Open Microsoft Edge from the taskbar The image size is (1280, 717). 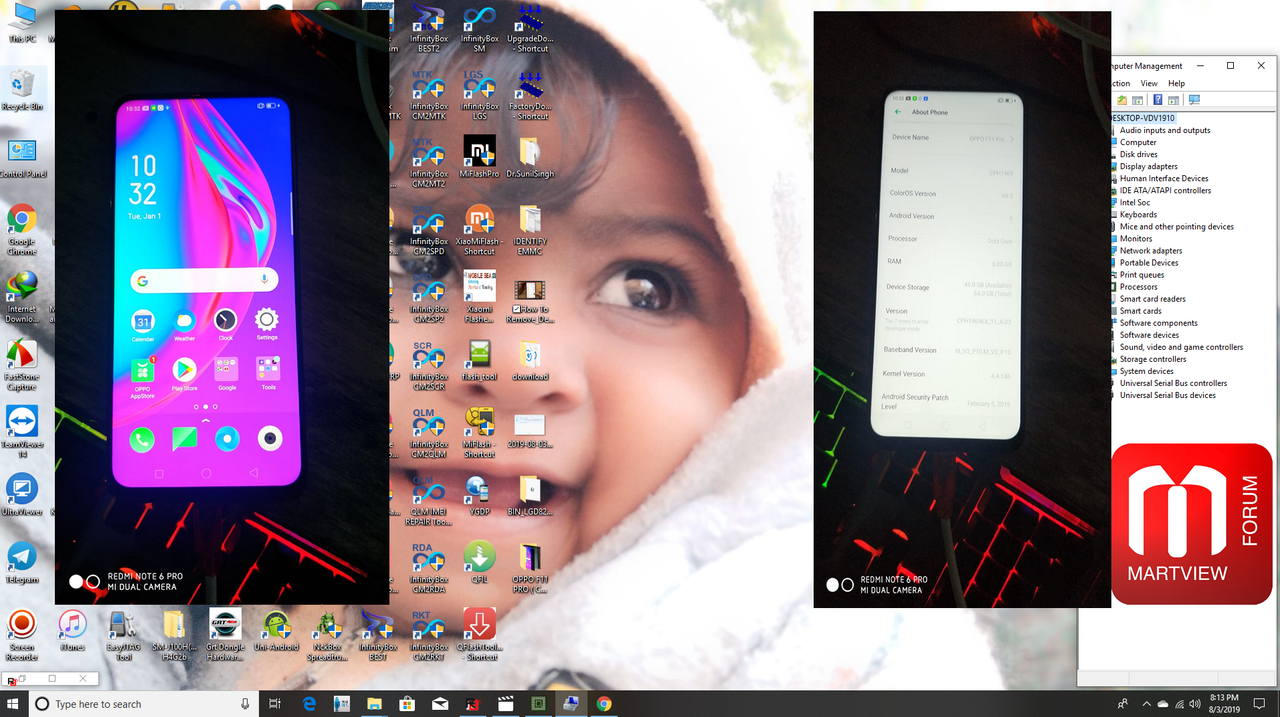(x=309, y=704)
